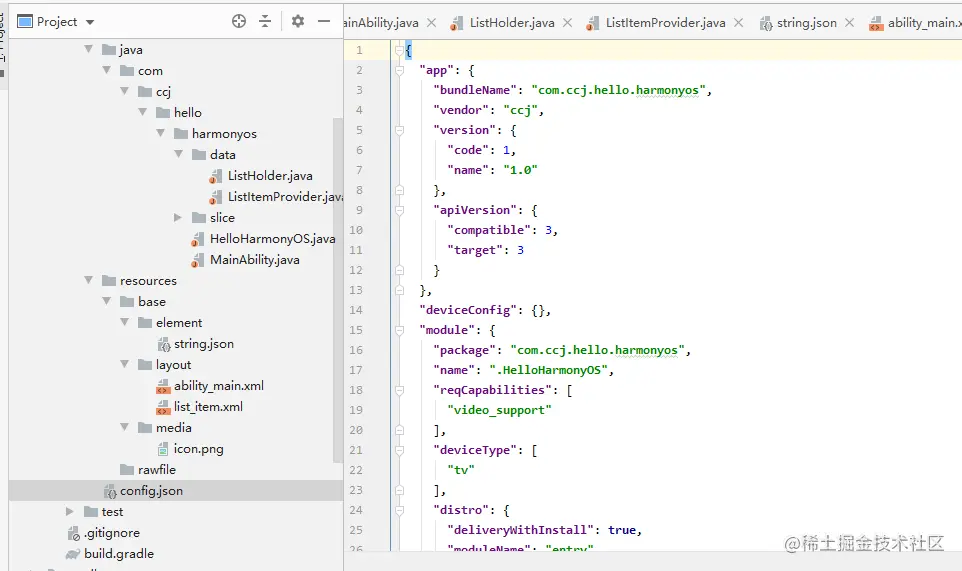Select config.json in the project tree

151,491
